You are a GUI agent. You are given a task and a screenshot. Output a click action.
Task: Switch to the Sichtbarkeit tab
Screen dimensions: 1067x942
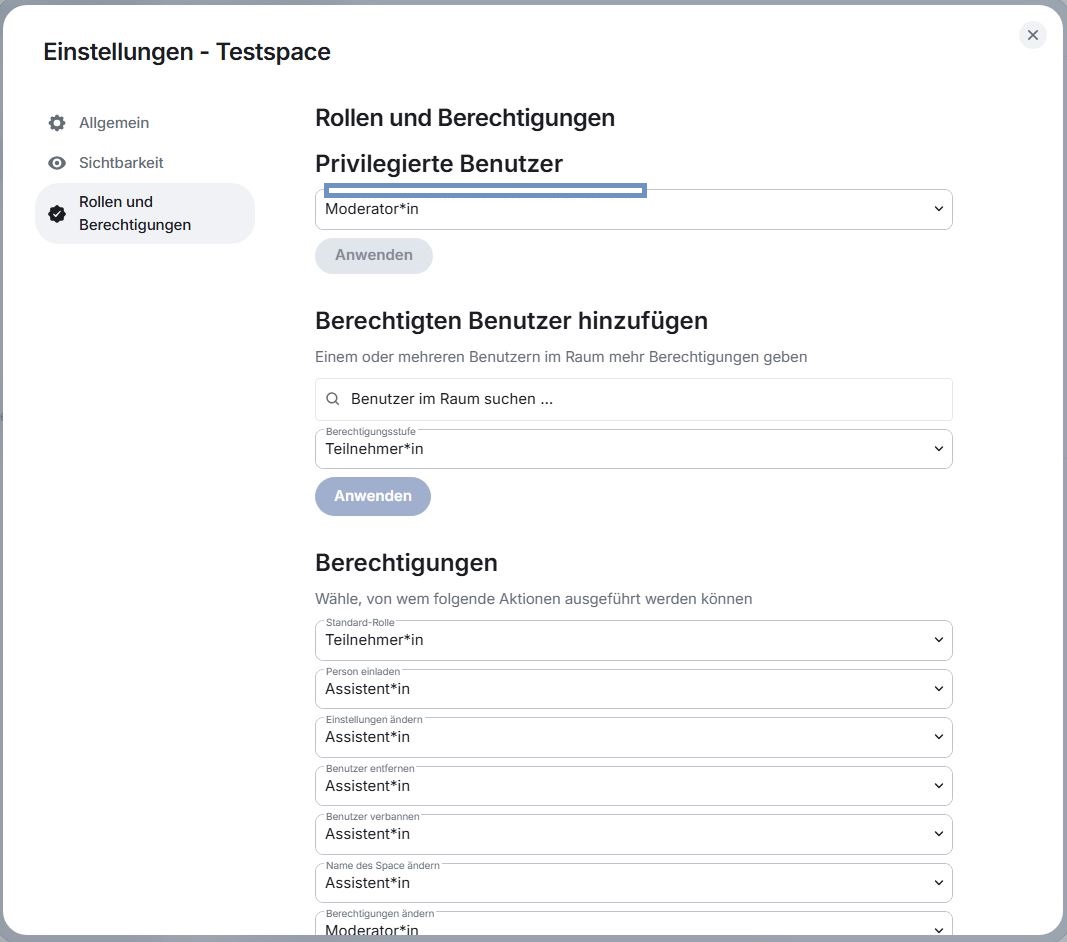(145, 163)
